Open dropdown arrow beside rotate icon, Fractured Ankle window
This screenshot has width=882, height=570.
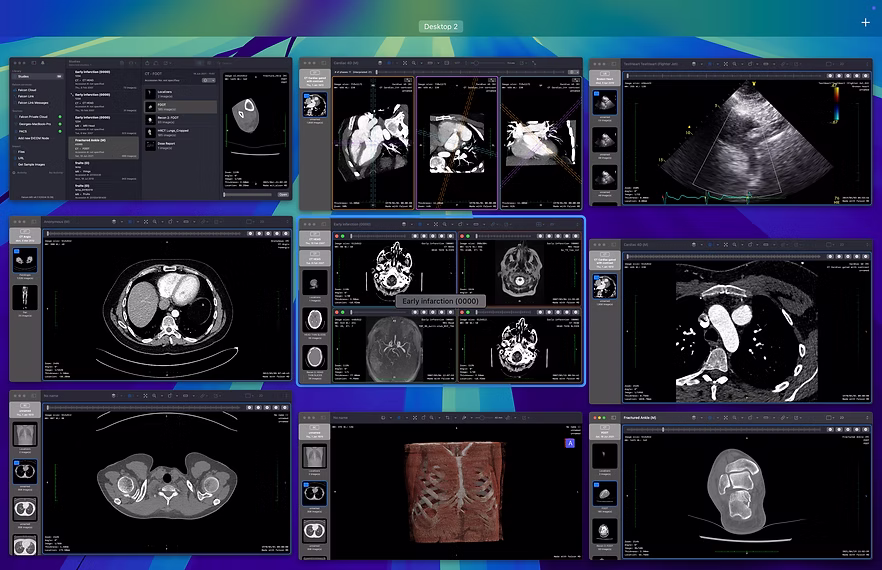(757, 418)
